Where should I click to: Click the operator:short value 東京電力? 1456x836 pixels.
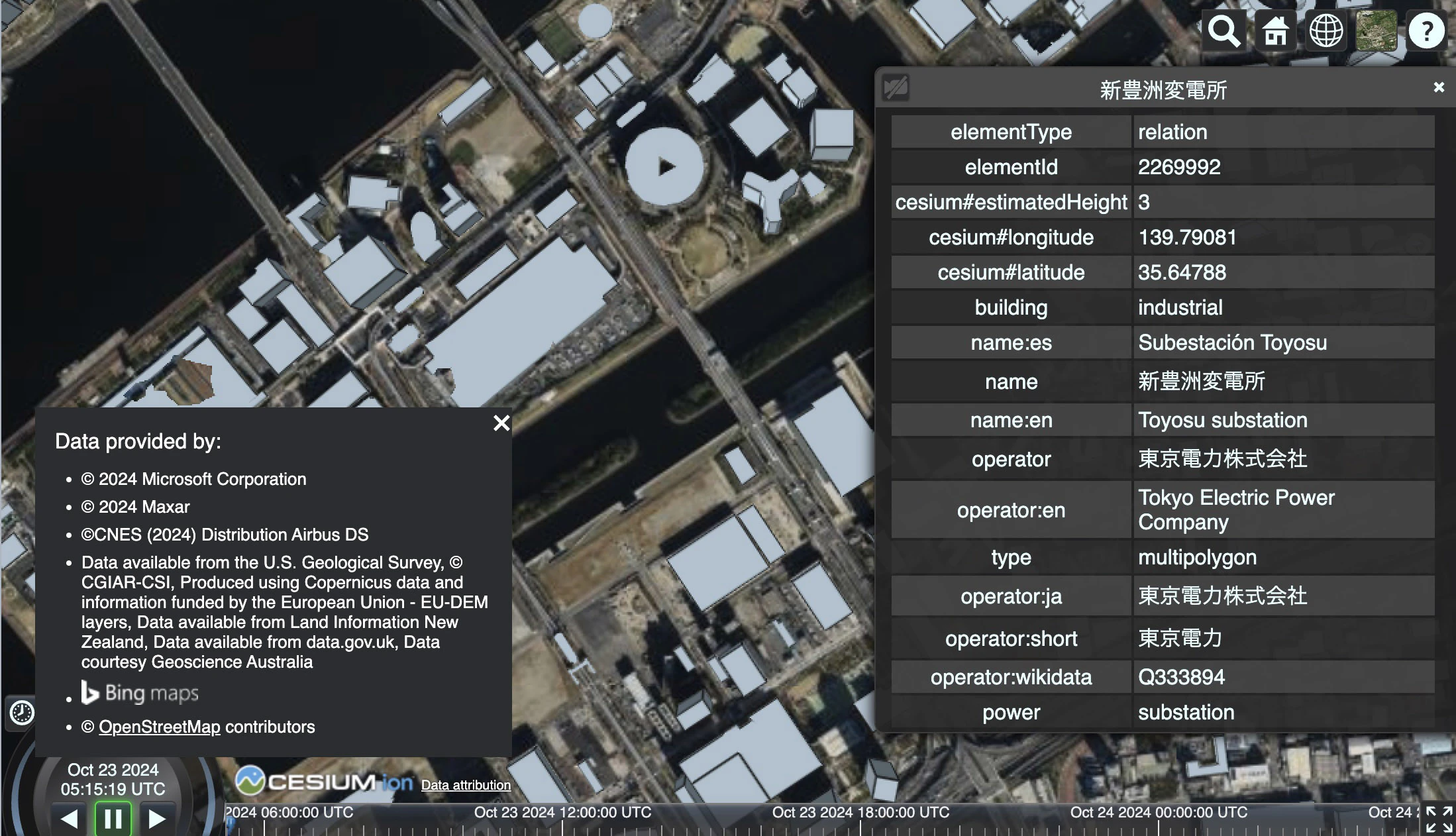pyautogui.click(x=1180, y=638)
